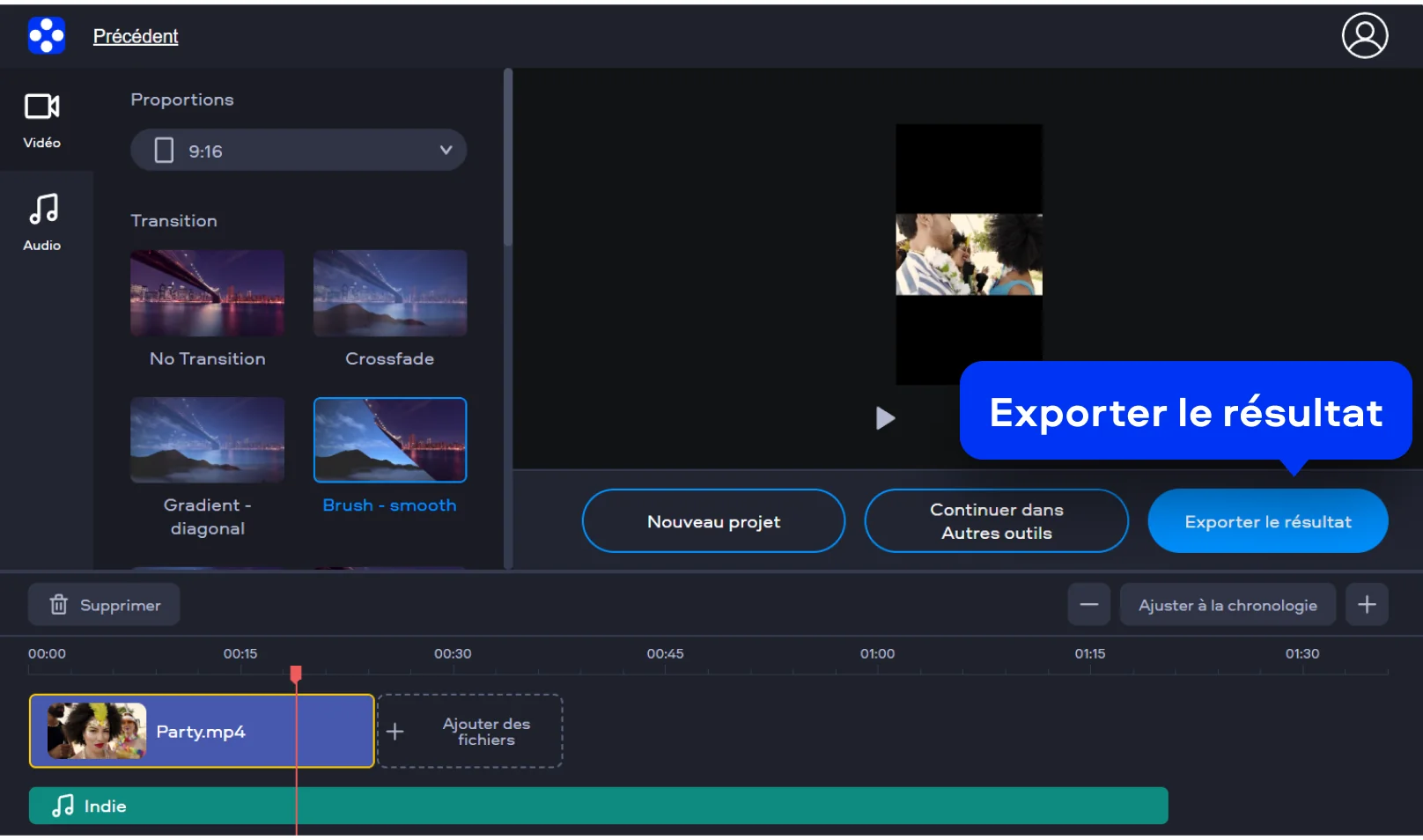Image resolution: width=1423 pixels, height=840 pixels.
Task: Zoom in timeline with plus icon
Action: (x=1367, y=605)
